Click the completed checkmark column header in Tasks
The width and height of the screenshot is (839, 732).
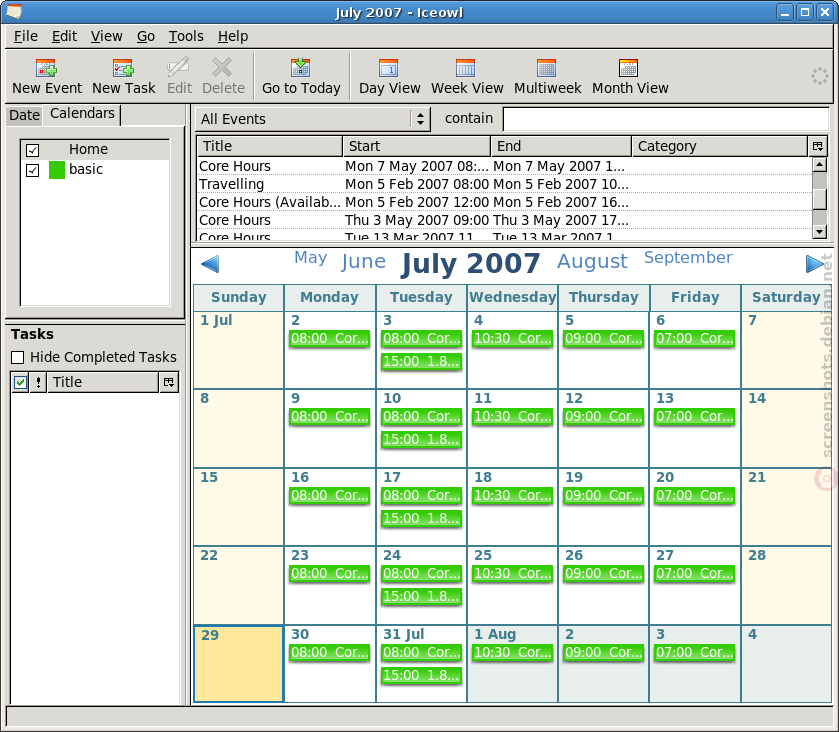[x=20, y=382]
